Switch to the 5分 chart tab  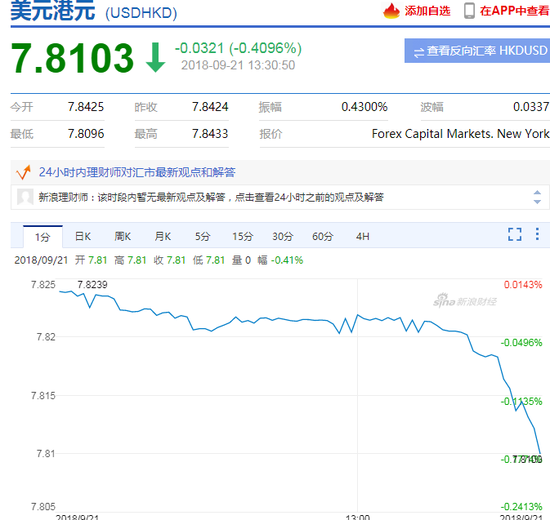tap(203, 236)
